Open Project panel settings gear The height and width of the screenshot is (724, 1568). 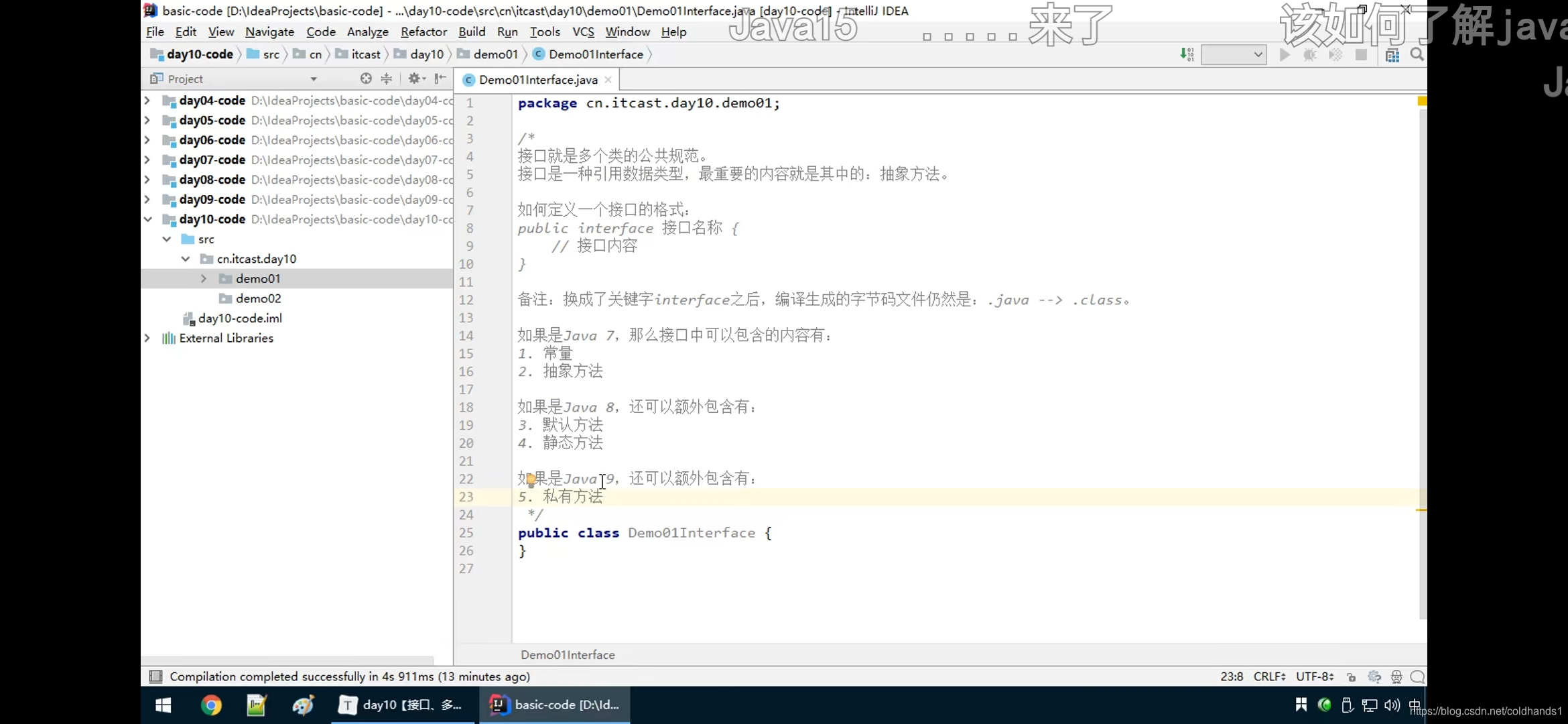coord(416,78)
